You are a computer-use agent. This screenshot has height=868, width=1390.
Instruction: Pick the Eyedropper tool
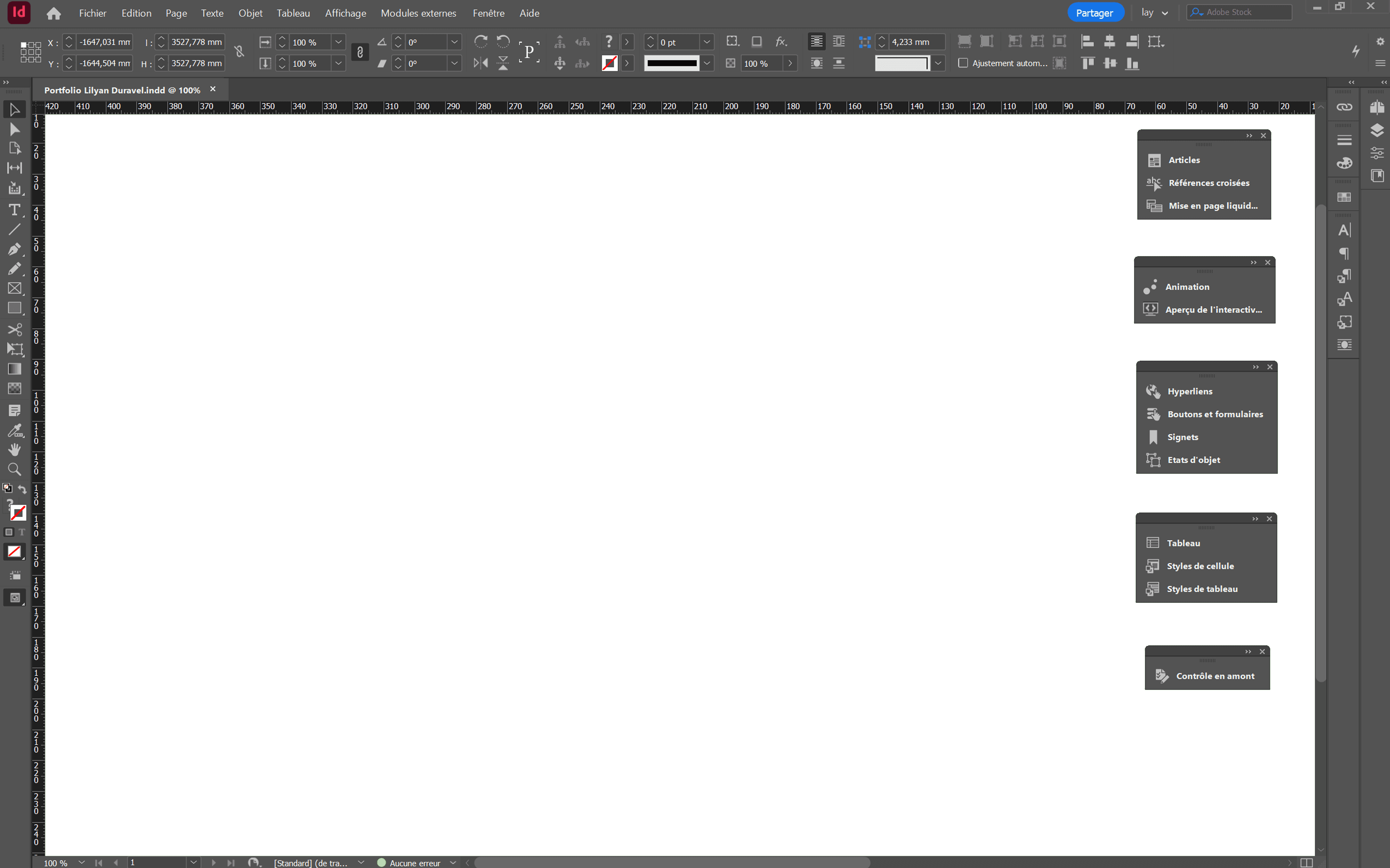pos(14,431)
